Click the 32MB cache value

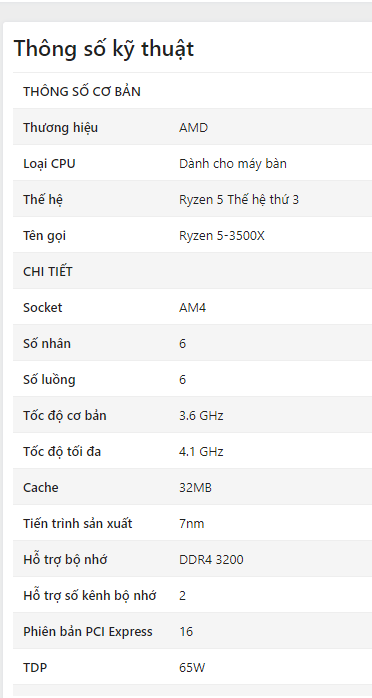click(195, 488)
